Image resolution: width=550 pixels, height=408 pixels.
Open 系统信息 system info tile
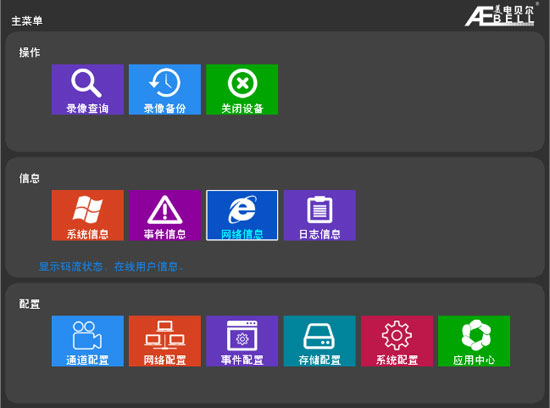[87, 215]
